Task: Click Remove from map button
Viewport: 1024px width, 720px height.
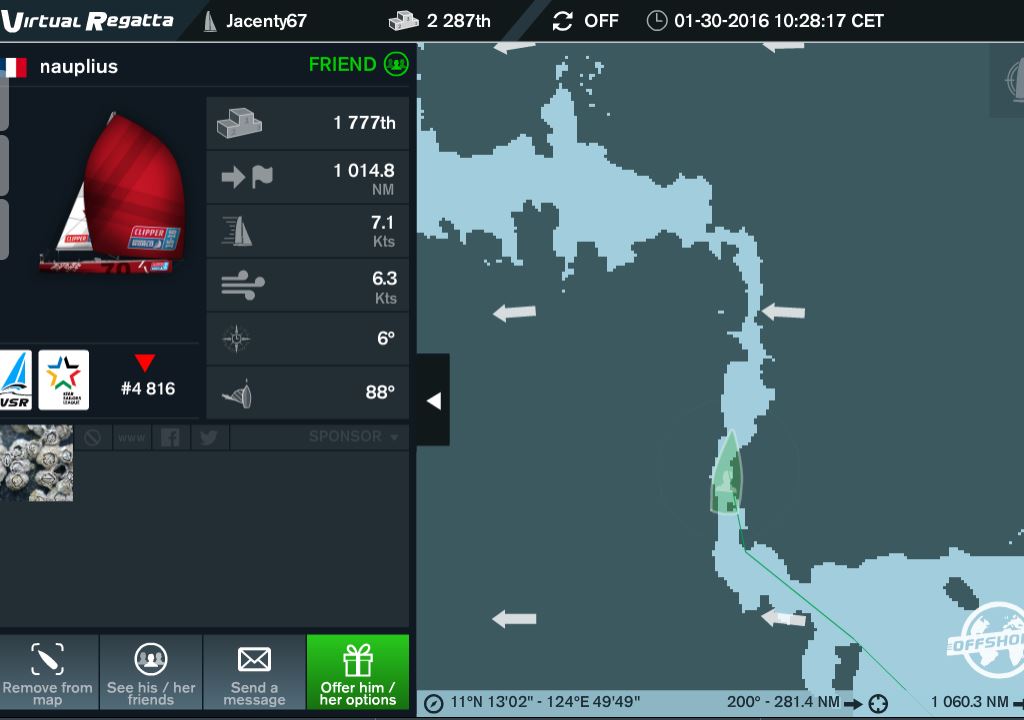Action: click(48, 672)
